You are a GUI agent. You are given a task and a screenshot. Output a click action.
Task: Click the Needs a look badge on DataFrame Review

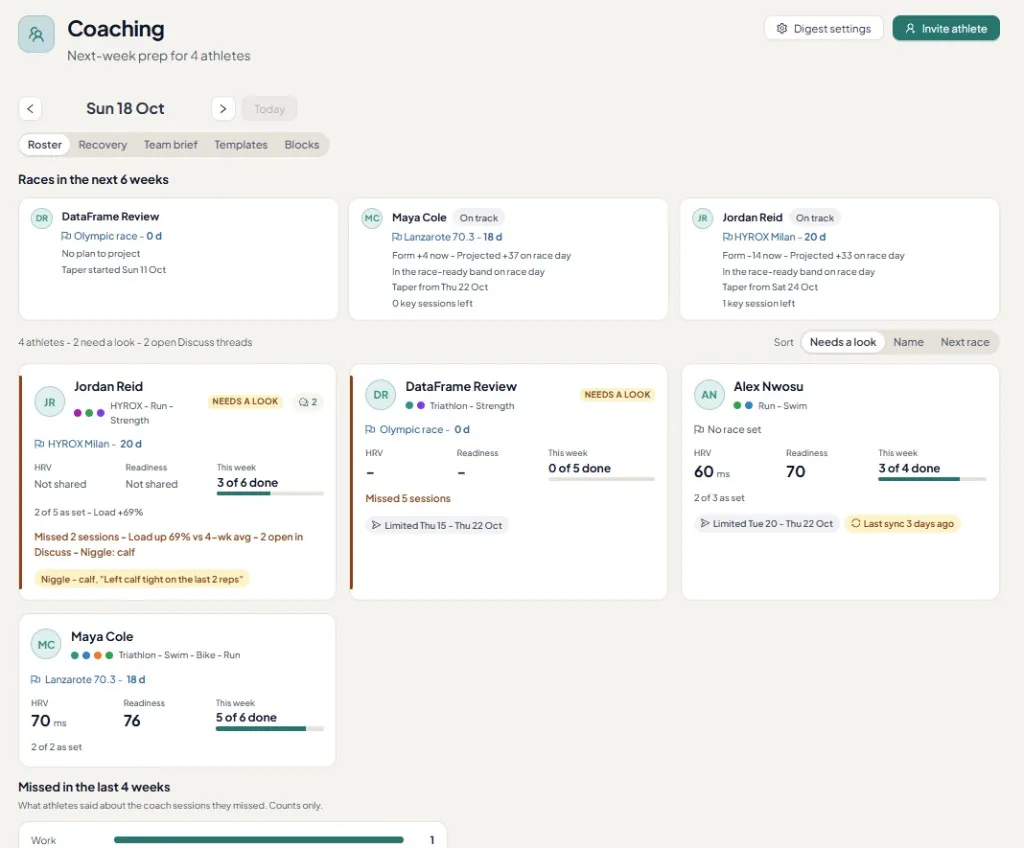pos(617,395)
